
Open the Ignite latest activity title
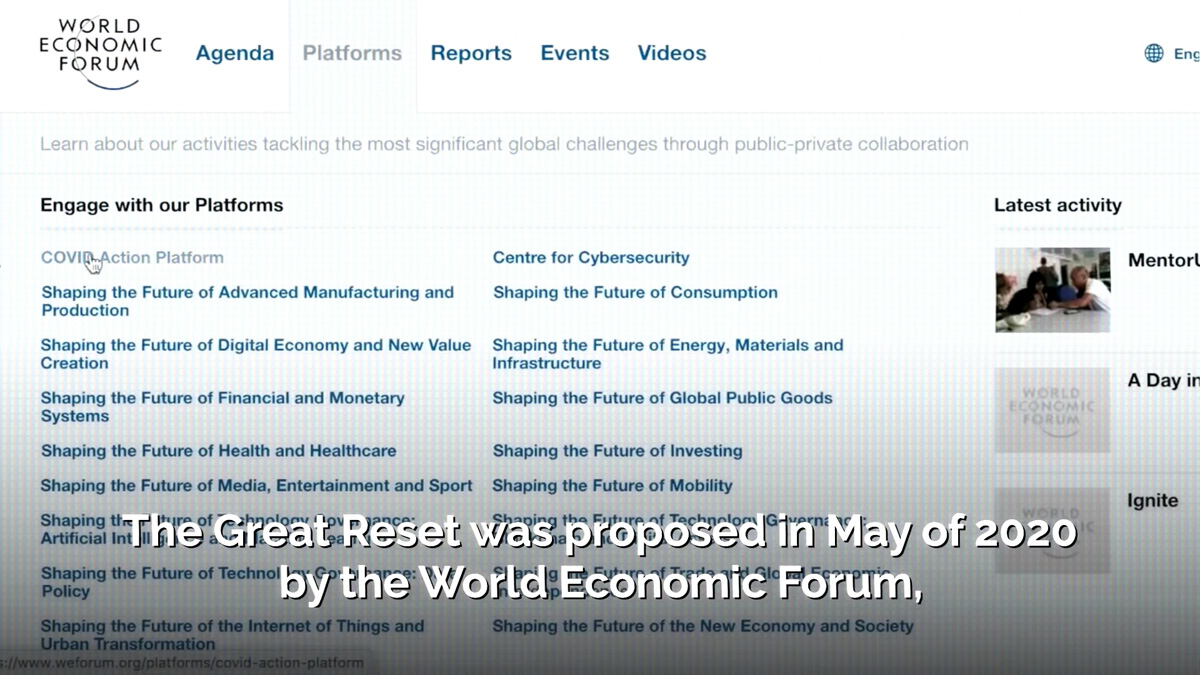coord(1153,501)
